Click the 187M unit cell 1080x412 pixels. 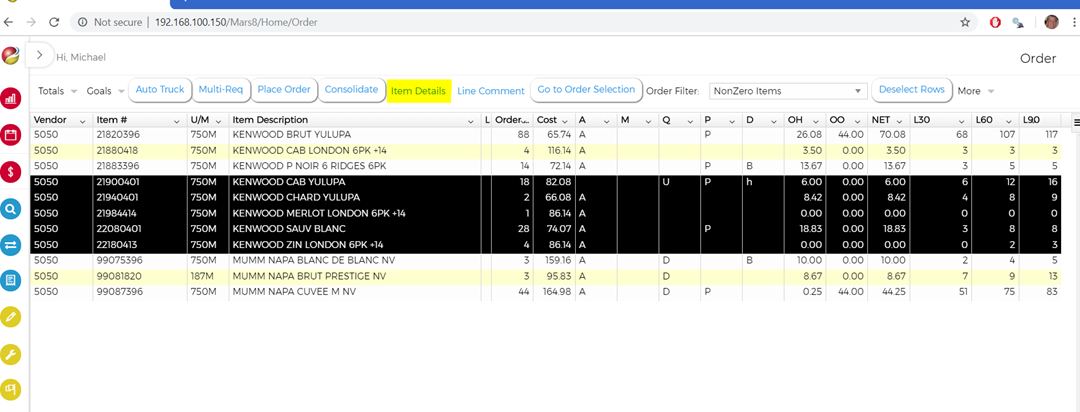point(208,276)
